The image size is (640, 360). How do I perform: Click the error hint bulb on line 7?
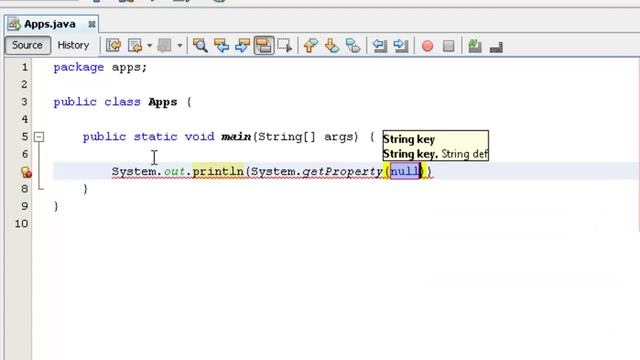click(x=26, y=172)
